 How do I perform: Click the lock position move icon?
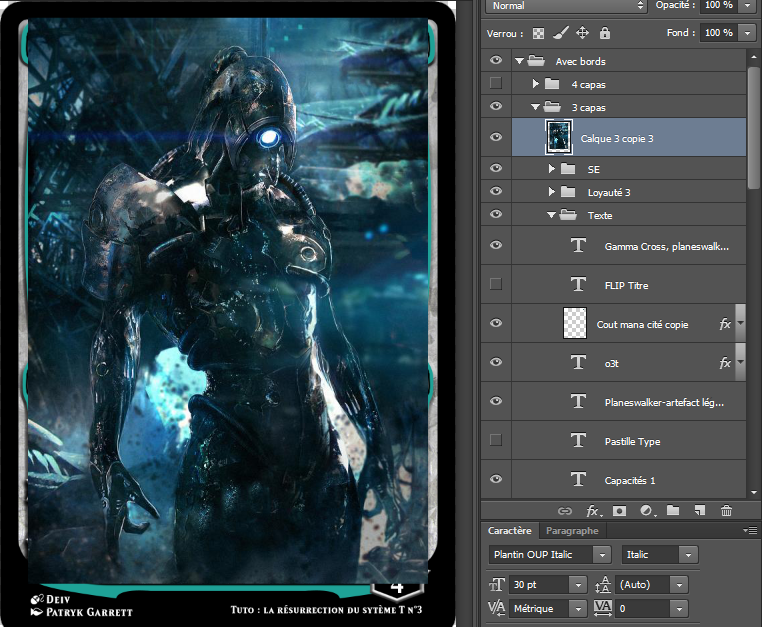582,33
